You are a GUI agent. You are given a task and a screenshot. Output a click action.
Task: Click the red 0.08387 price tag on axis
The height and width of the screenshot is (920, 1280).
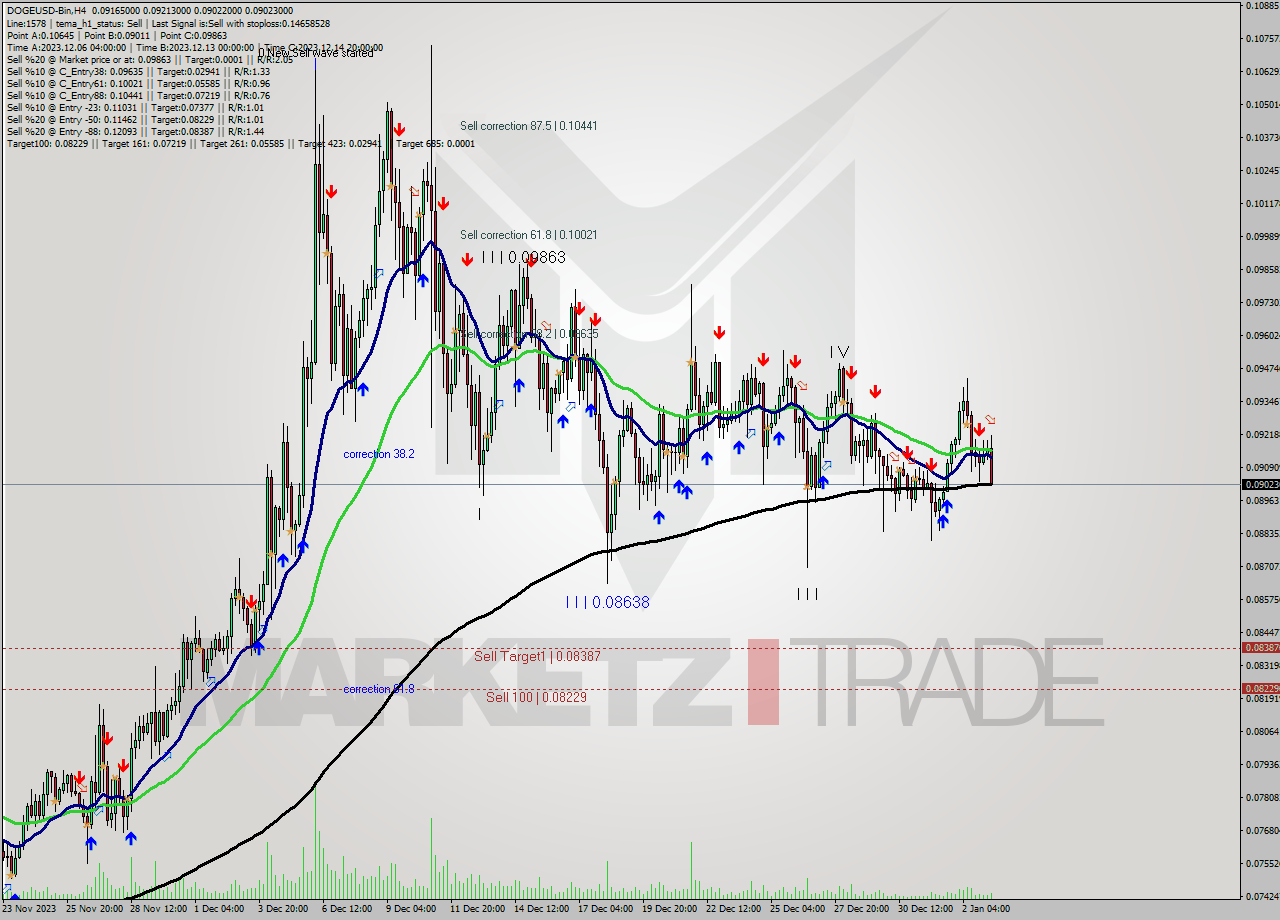point(1260,648)
